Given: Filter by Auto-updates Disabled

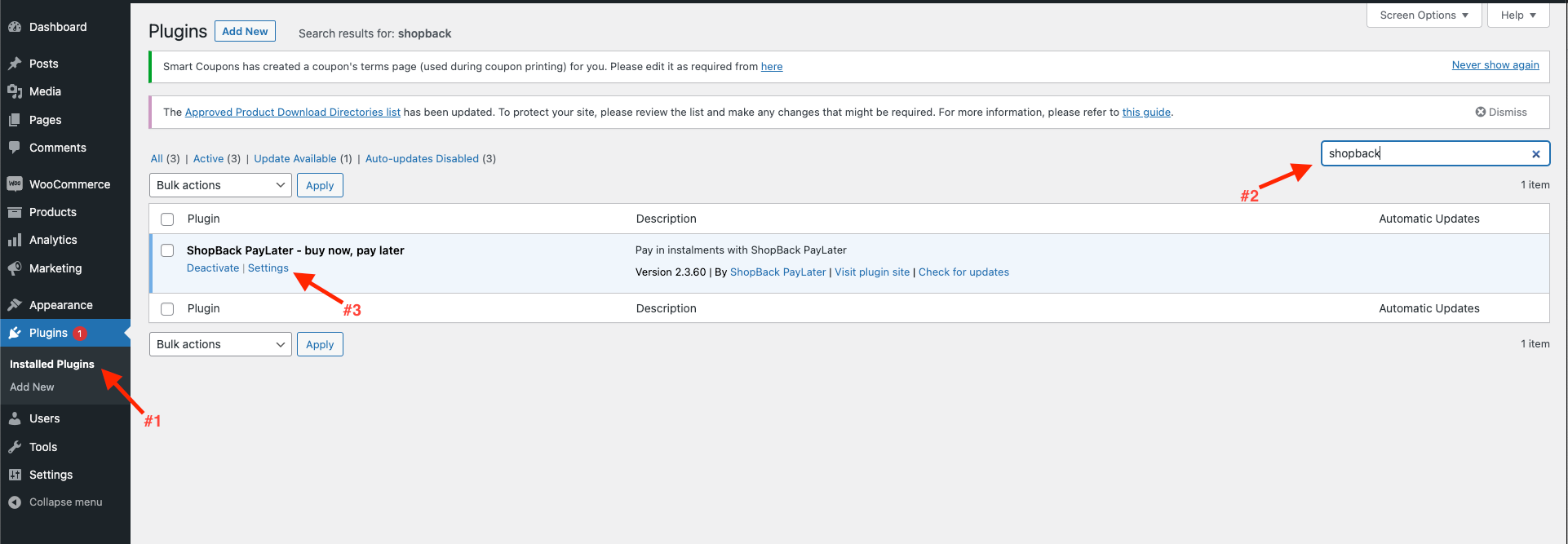Looking at the screenshot, I should pyautogui.click(x=431, y=159).
